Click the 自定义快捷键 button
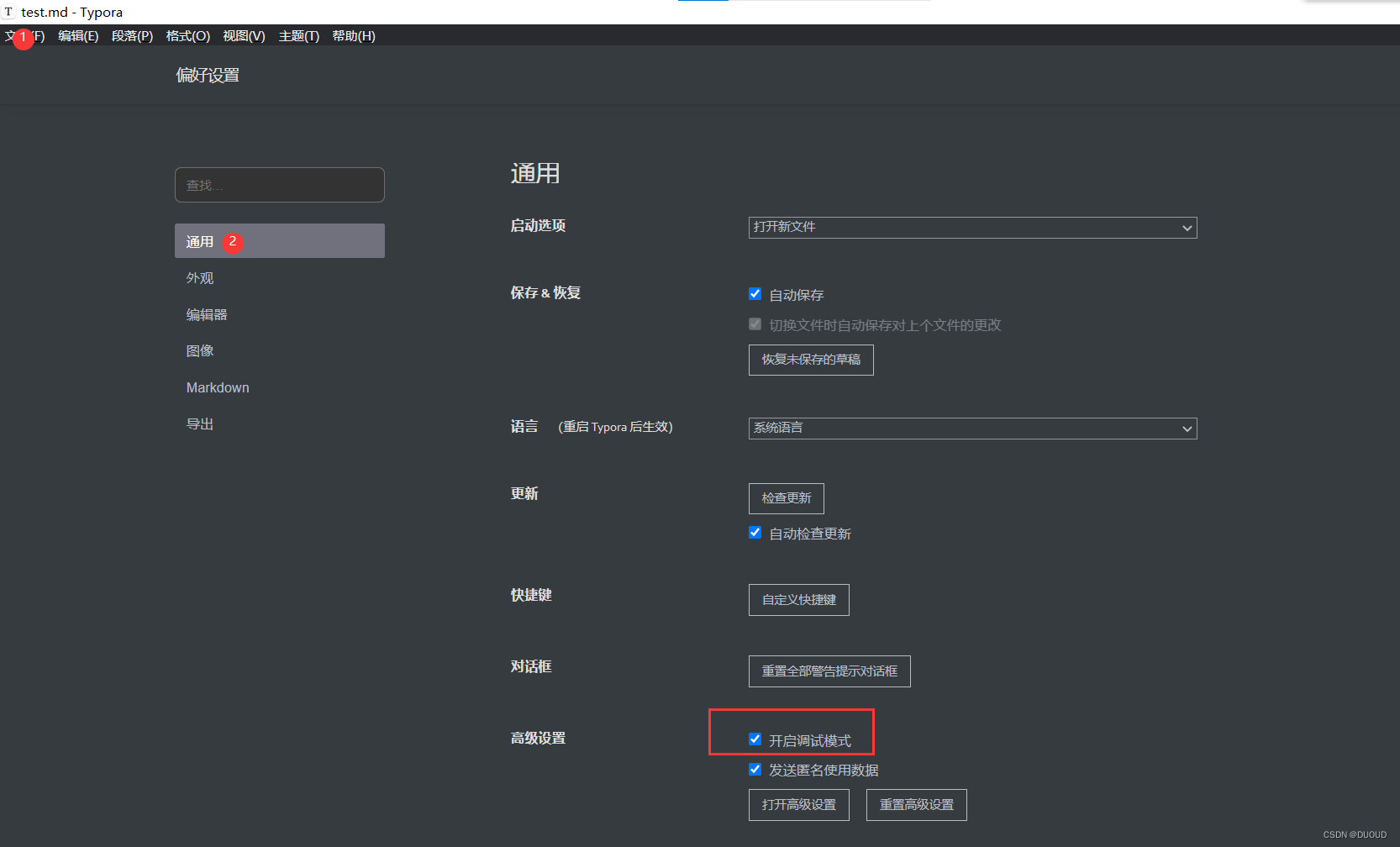The width and height of the screenshot is (1400, 847). click(799, 600)
